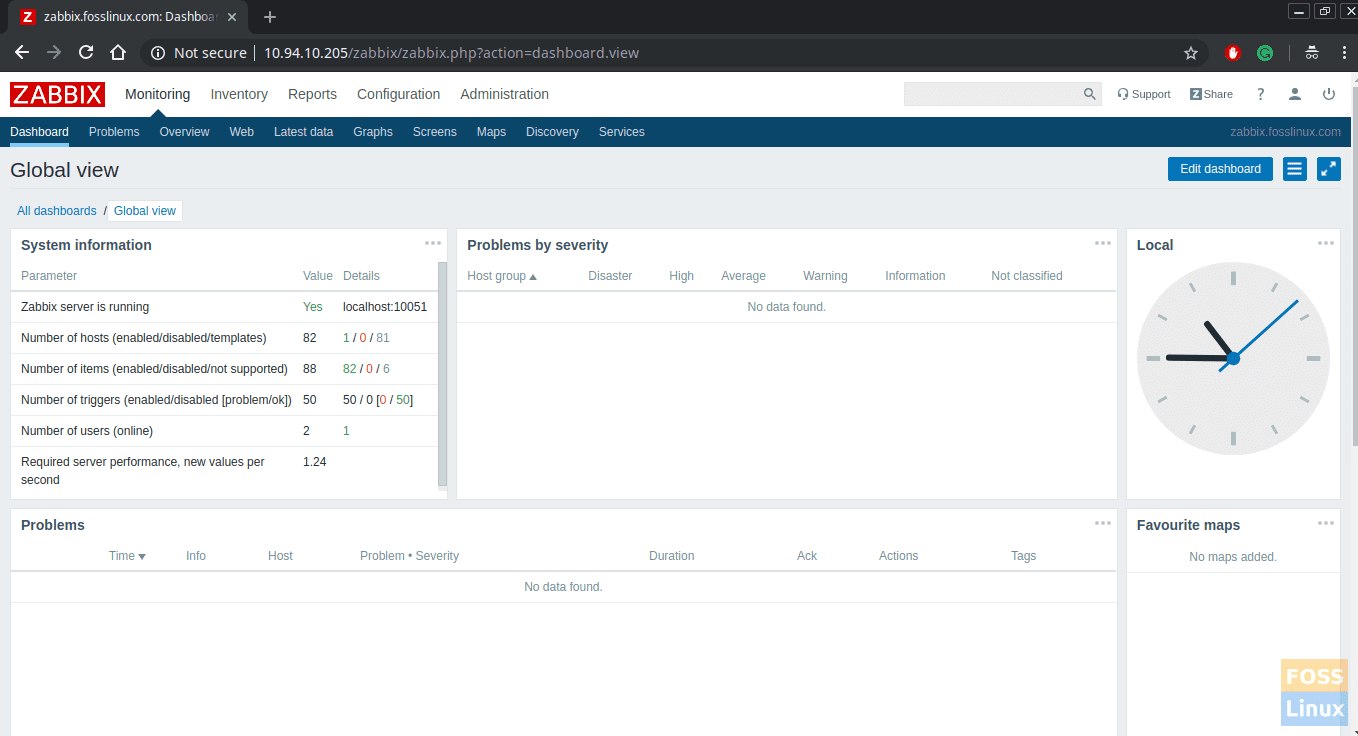Open the user profile icon
The image size is (1358, 736).
click(x=1294, y=94)
